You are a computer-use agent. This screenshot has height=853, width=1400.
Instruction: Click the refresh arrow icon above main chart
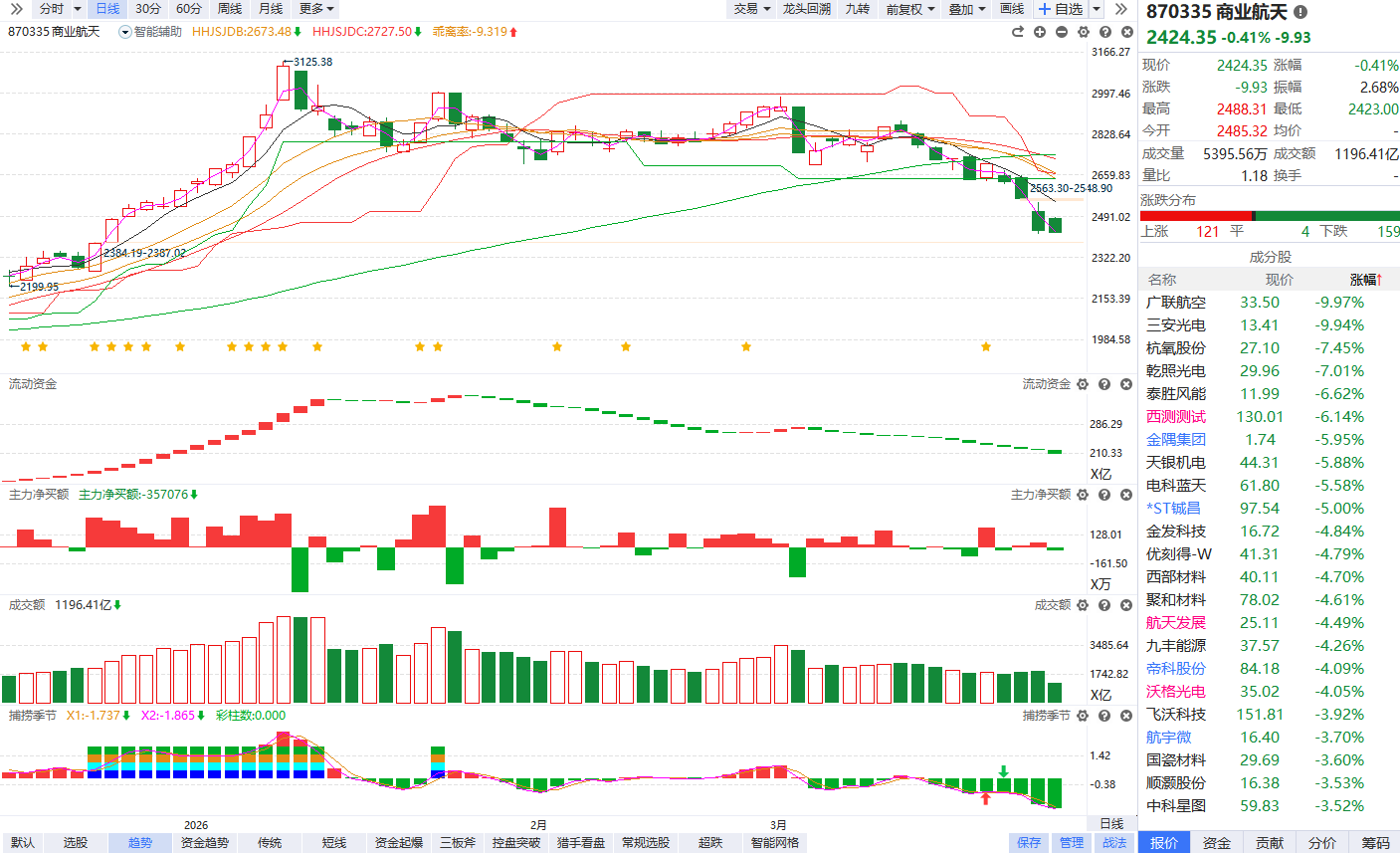1018,32
